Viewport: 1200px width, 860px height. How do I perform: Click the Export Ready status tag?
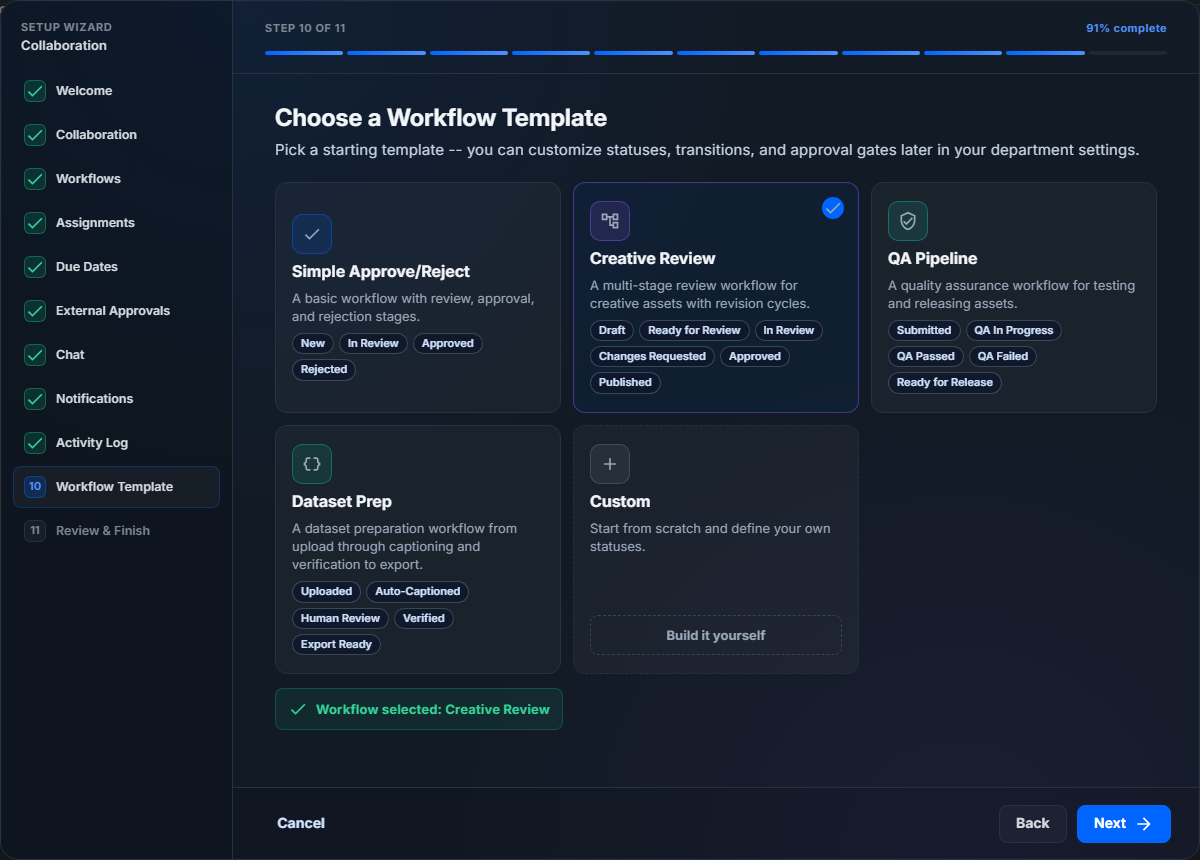[x=336, y=644]
